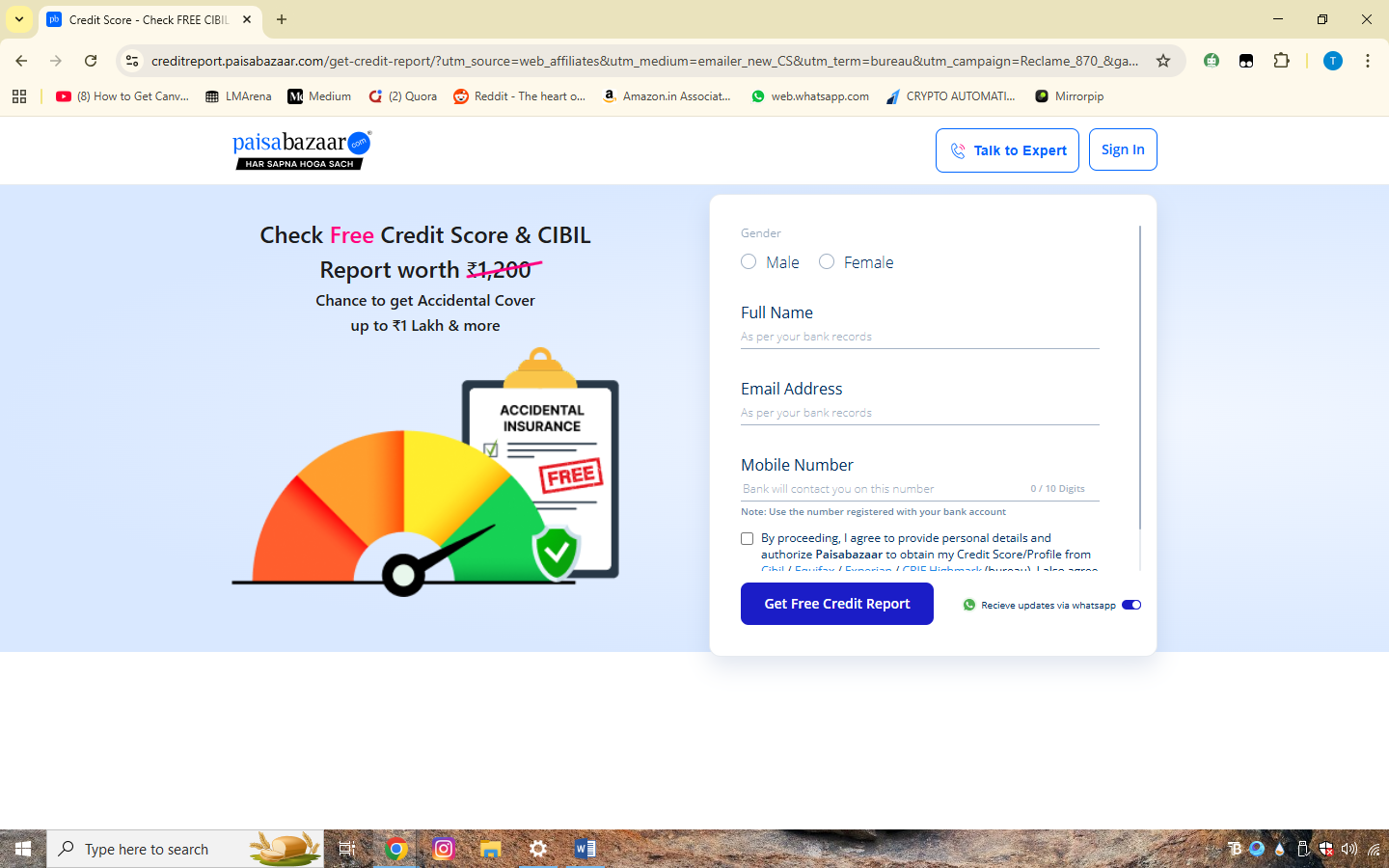
Task: Open the tab search dropdown arrow
Action: click(18, 18)
